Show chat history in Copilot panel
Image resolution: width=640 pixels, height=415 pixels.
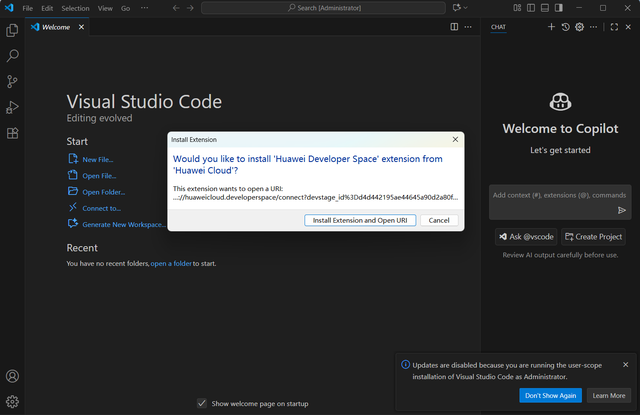565,27
